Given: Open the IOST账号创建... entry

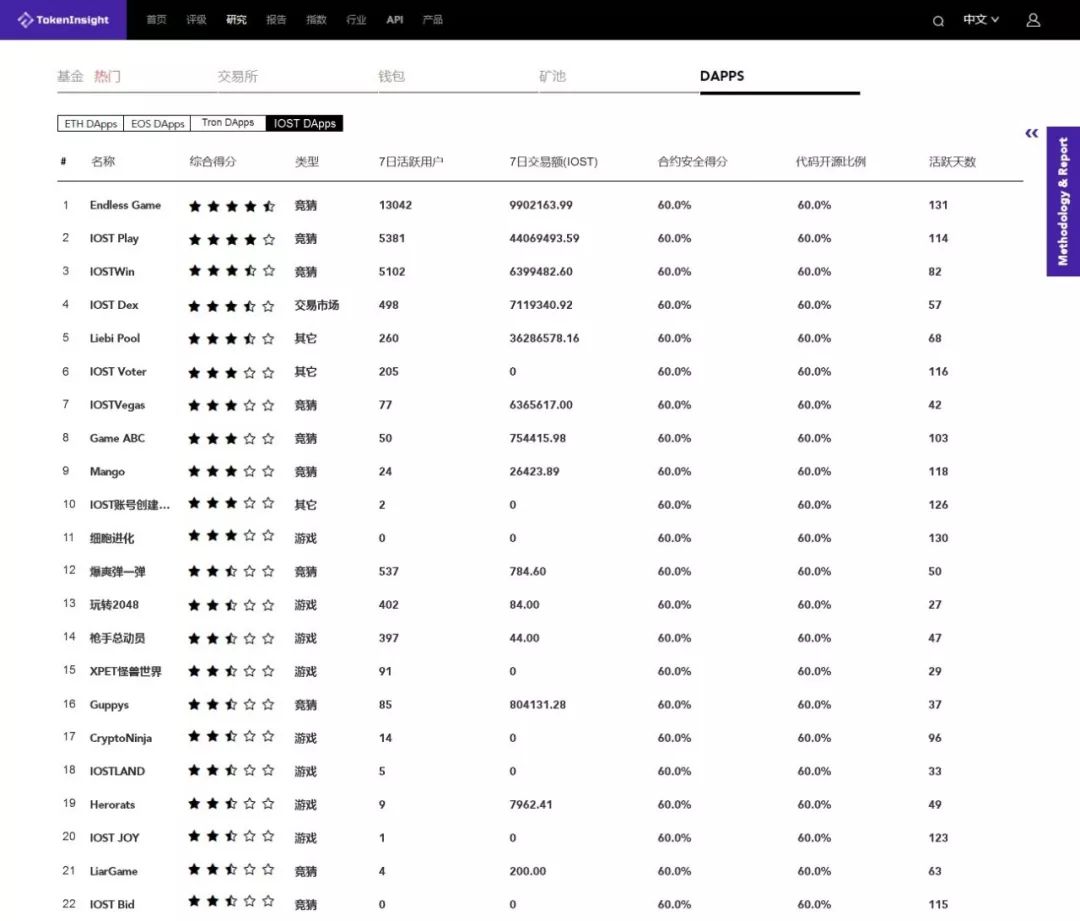Looking at the screenshot, I should [129, 504].
